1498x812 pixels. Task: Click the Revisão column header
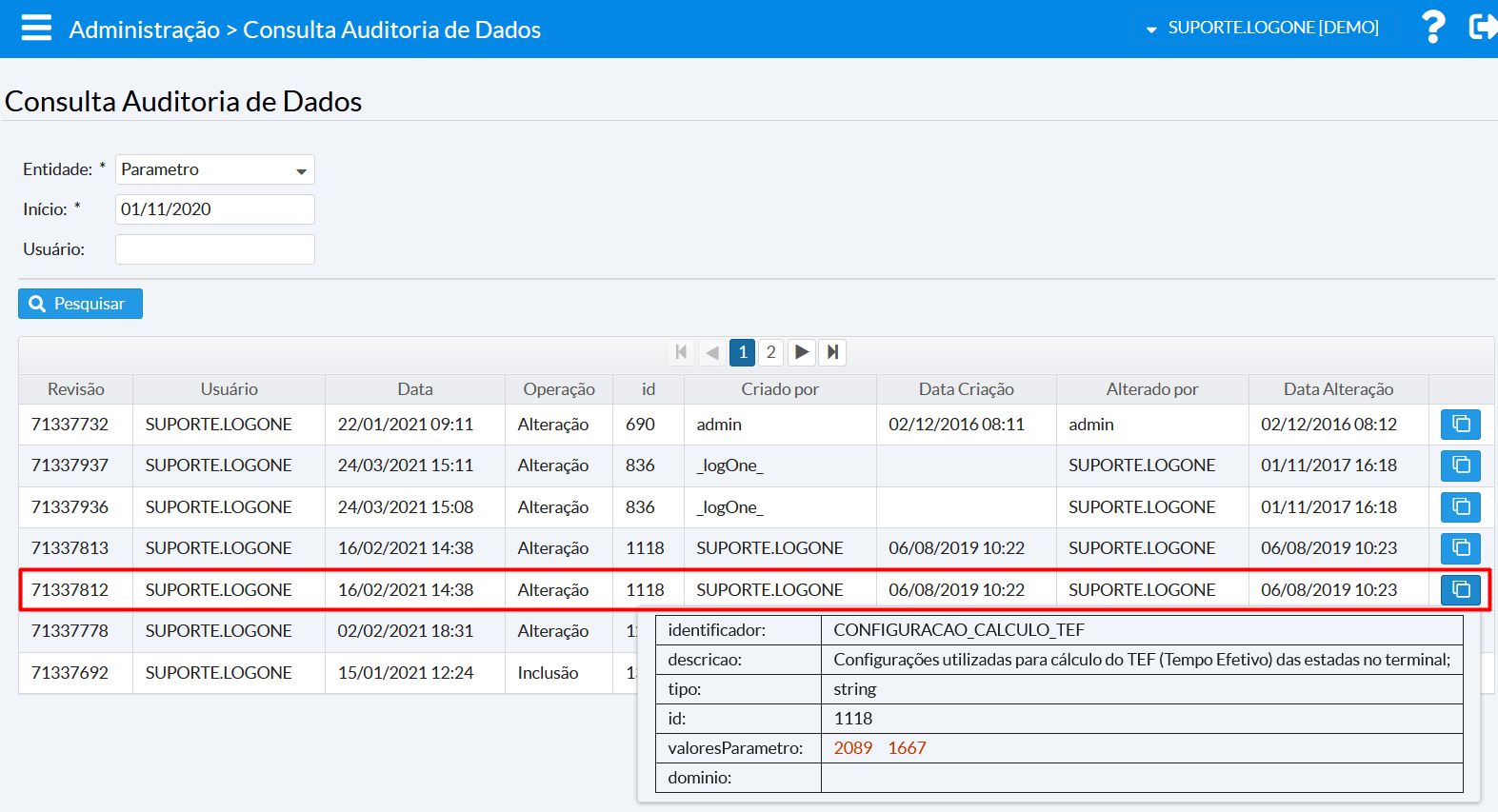(76, 389)
